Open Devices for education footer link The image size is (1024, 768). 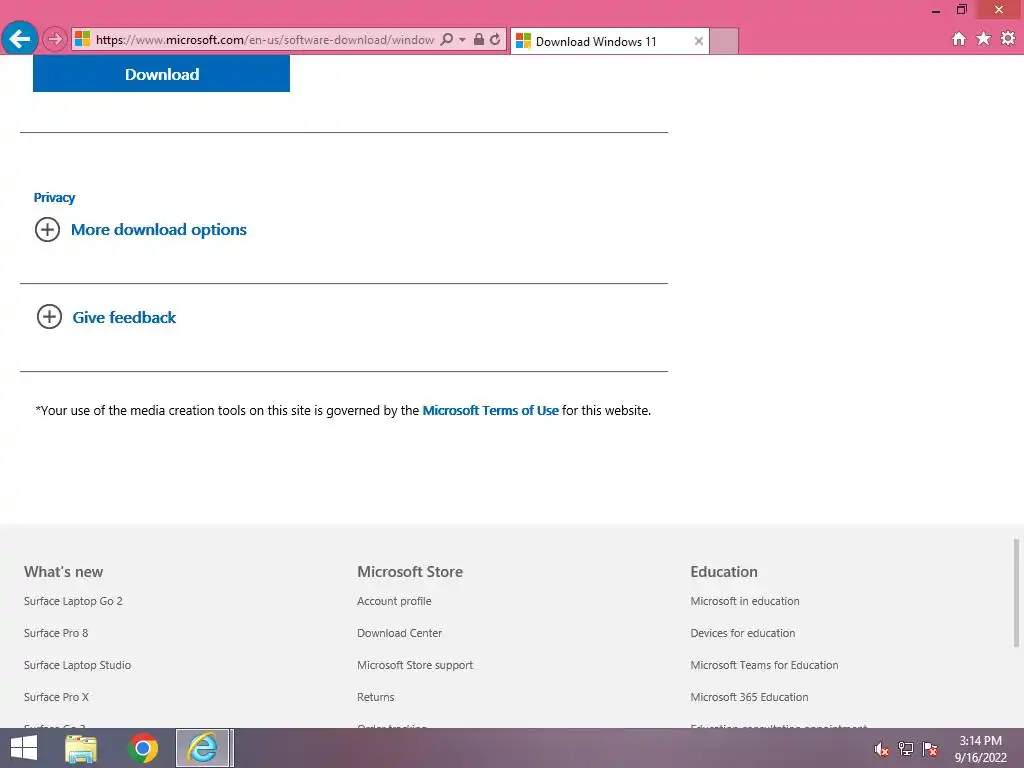click(743, 633)
